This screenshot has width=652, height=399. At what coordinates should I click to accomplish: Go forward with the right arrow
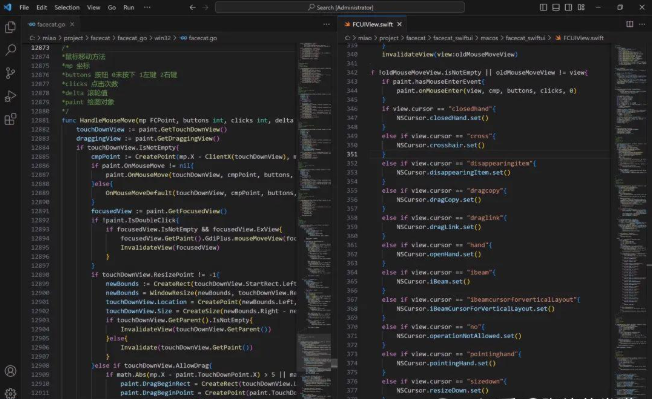coord(205,7)
